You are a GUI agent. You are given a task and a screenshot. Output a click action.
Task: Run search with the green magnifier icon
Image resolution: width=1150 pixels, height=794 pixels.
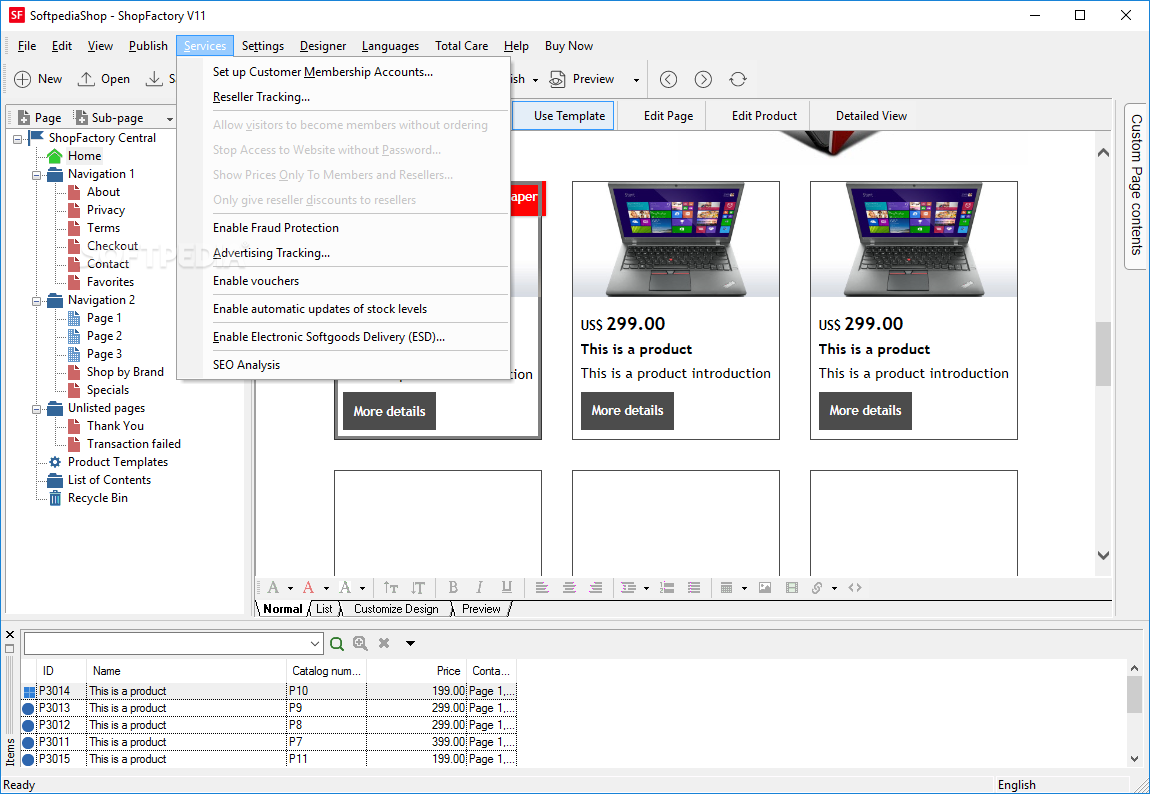(337, 643)
